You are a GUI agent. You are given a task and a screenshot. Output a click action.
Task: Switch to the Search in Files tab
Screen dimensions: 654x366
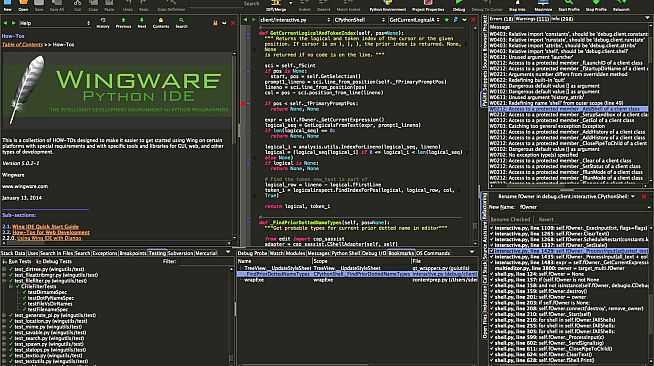56,253
